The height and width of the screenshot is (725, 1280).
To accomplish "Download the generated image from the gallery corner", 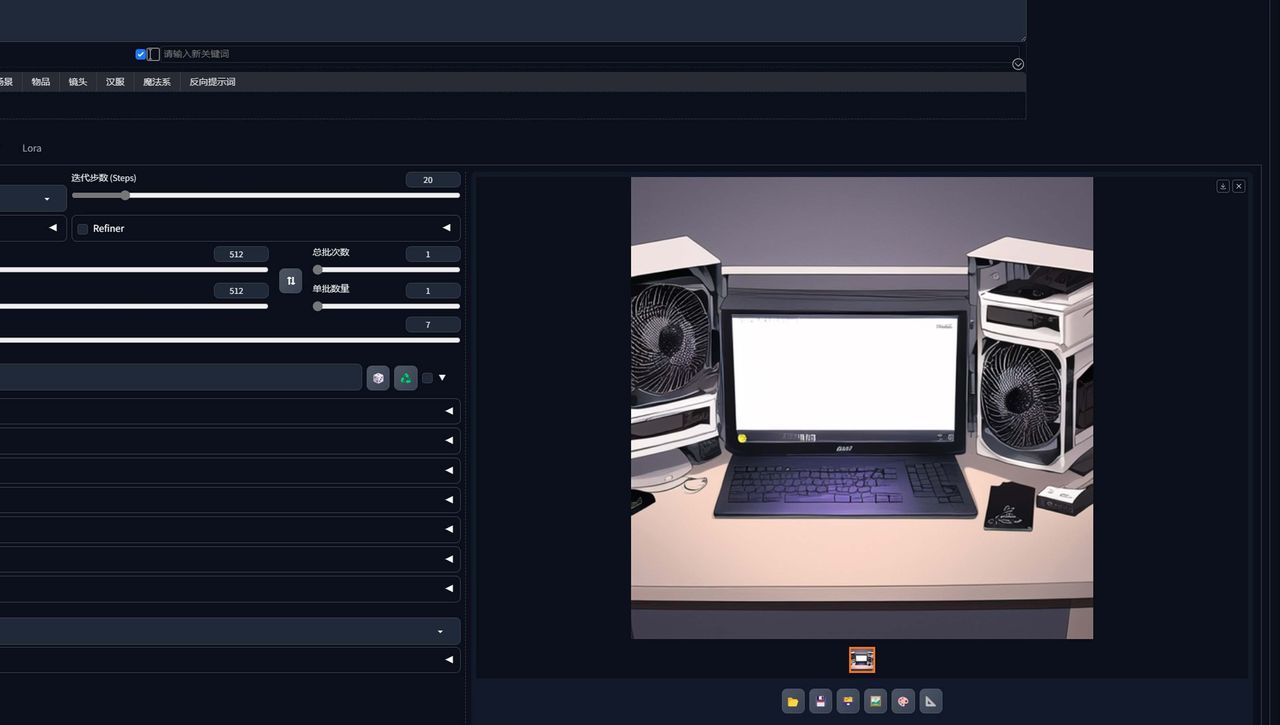I will tap(1223, 186).
